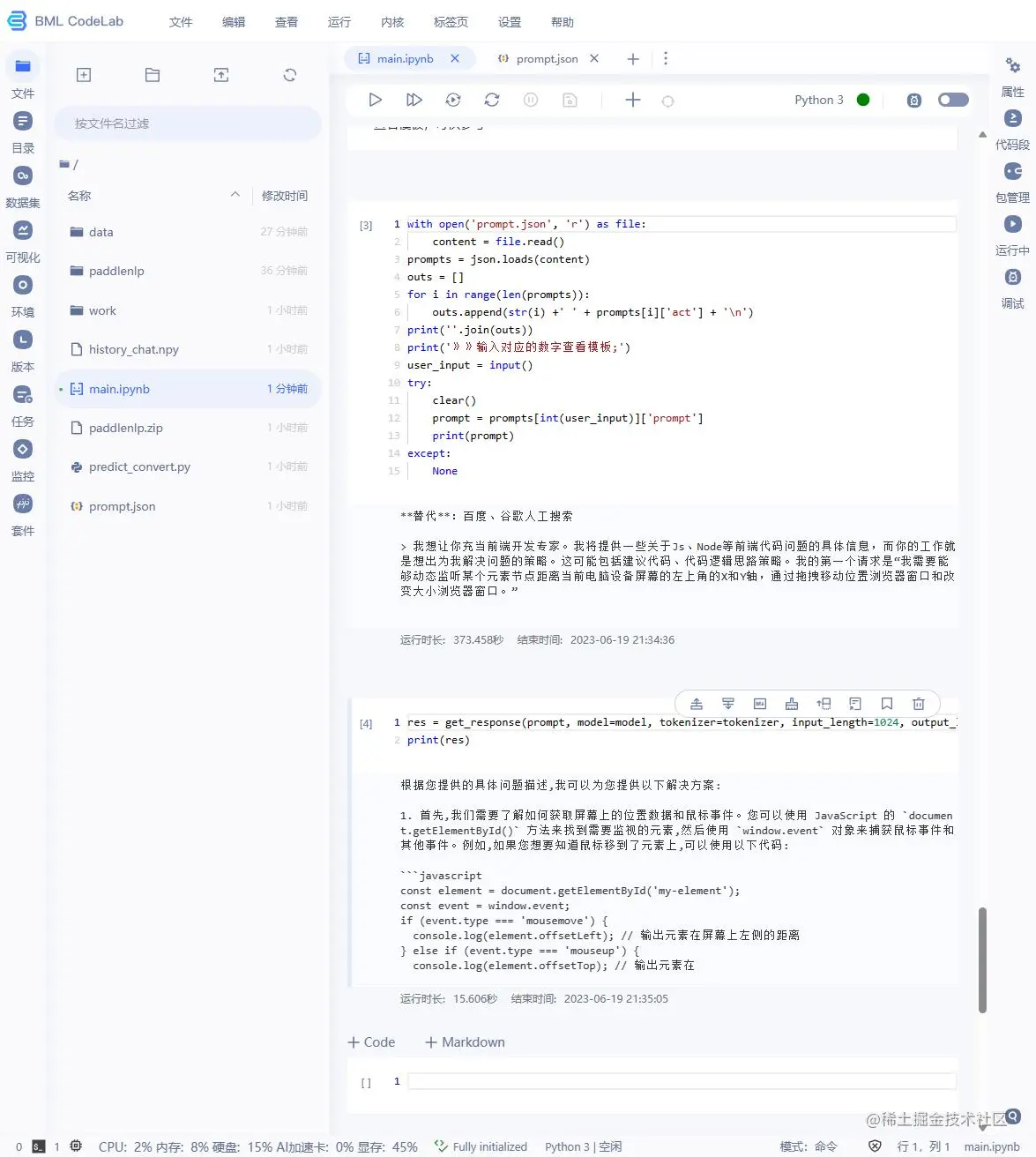Screen dimensions: 1036x1157
Task: Switch to the prompt.json tab
Action: [x=546, y=58]
